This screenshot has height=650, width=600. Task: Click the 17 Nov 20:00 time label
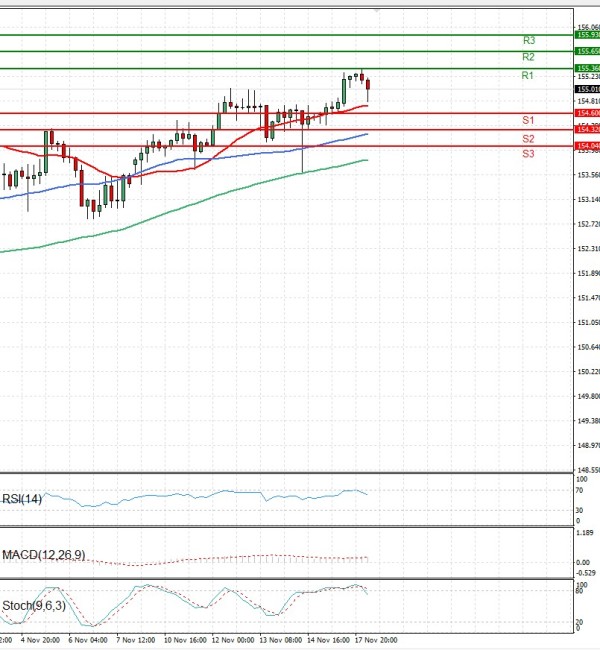click(378, 638)
